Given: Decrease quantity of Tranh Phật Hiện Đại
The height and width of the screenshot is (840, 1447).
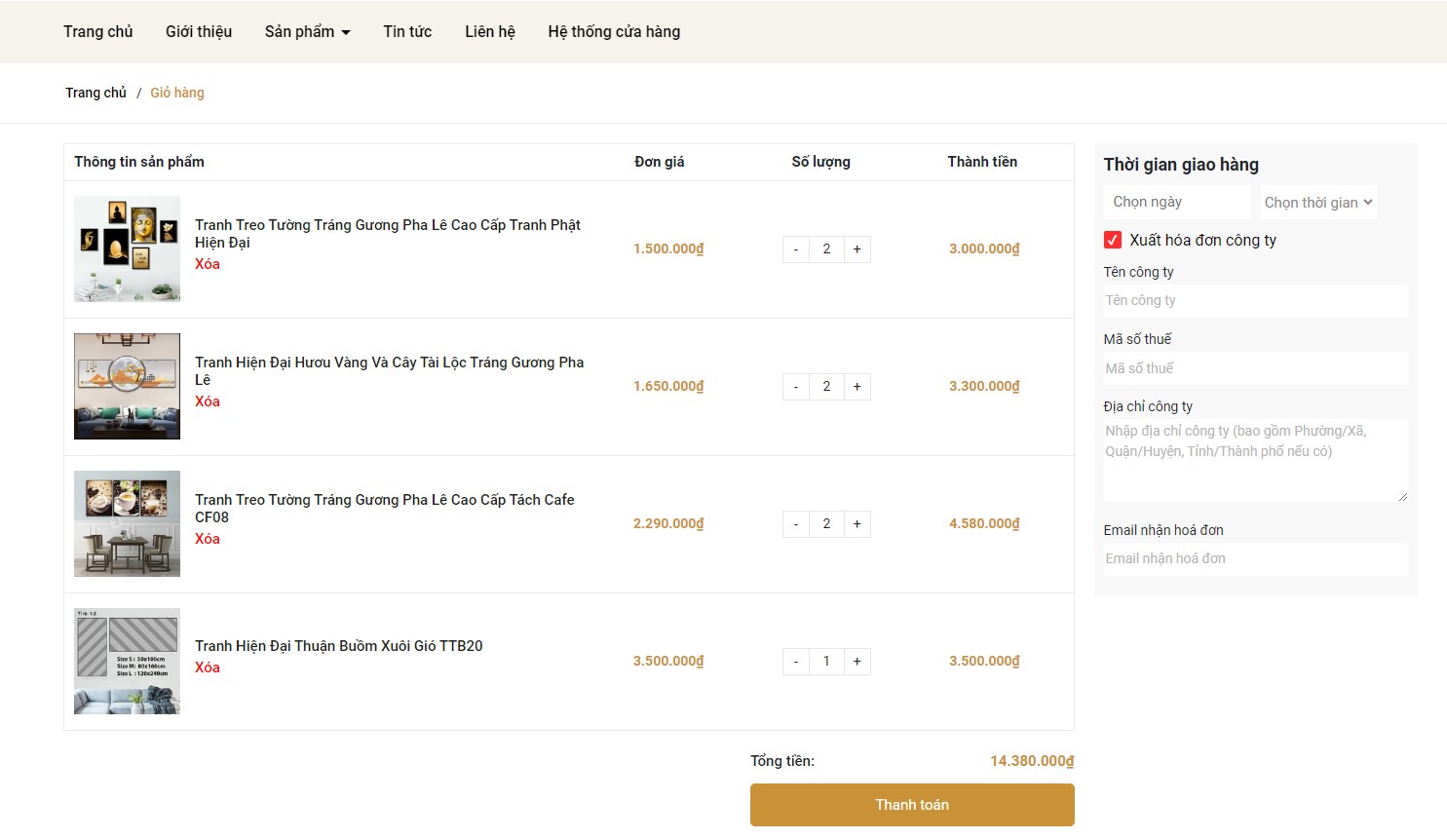Looking at the screenshot, I should click(x=796, y=249).
